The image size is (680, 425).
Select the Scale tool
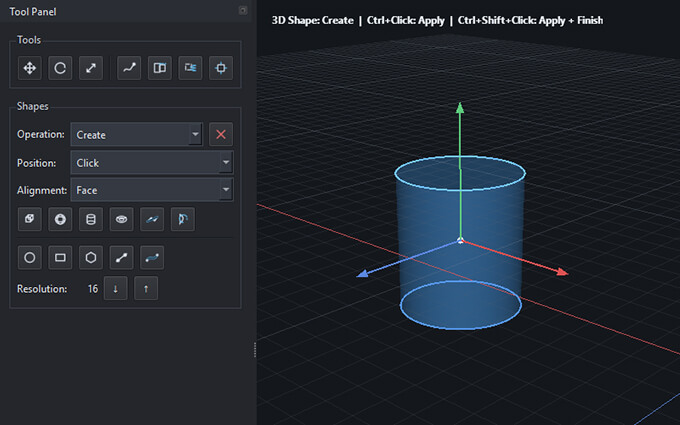click(90, 68)
